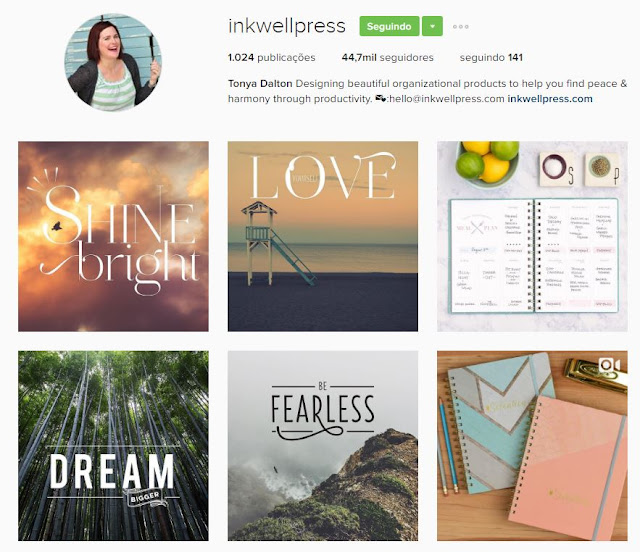The width and height of the screenshot is (640, 552).
Task: View the 44,7mil seguidores list
Action: 387,58
